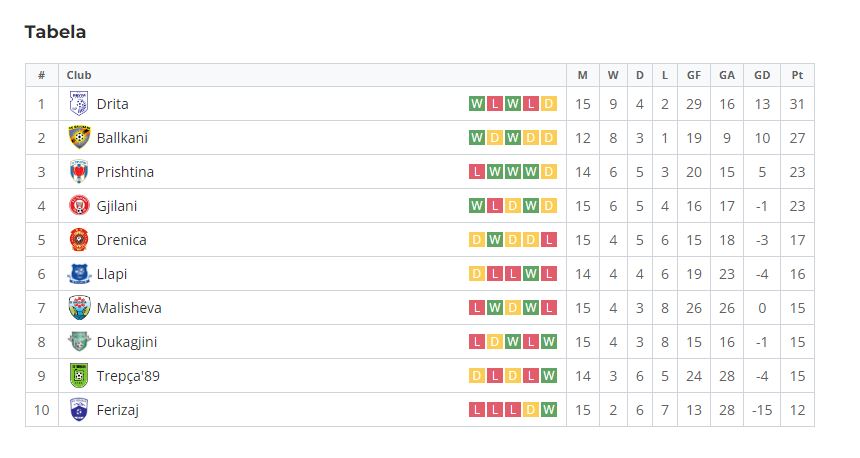The height and width of the screenshot is (458, 860).
Task: Click Drita's first green W form badge
Action: 477,104
